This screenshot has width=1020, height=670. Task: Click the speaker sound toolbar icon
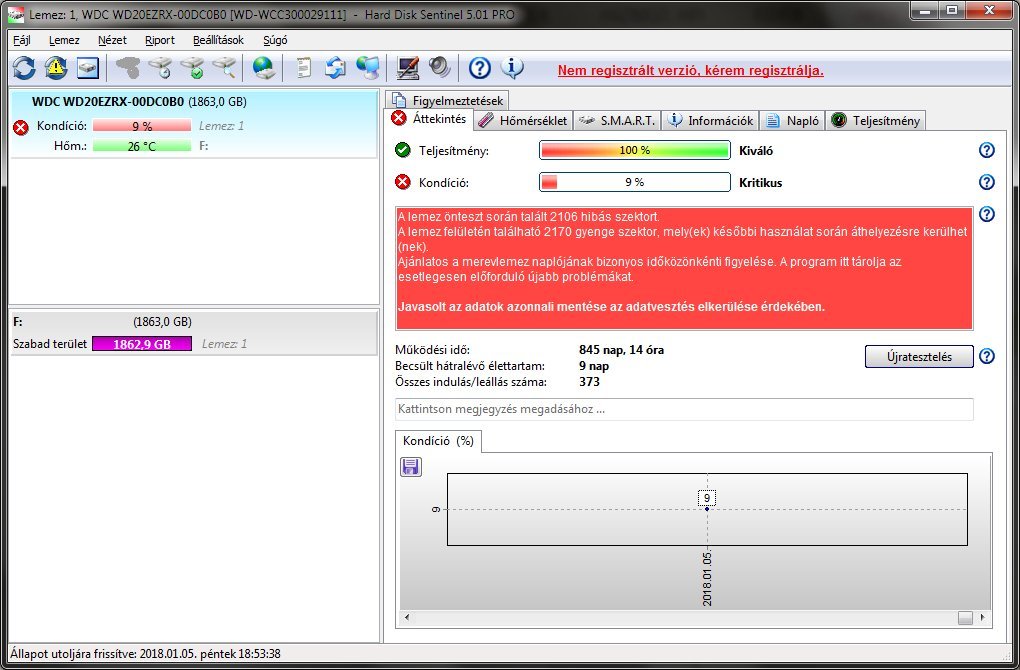point(439,68)
